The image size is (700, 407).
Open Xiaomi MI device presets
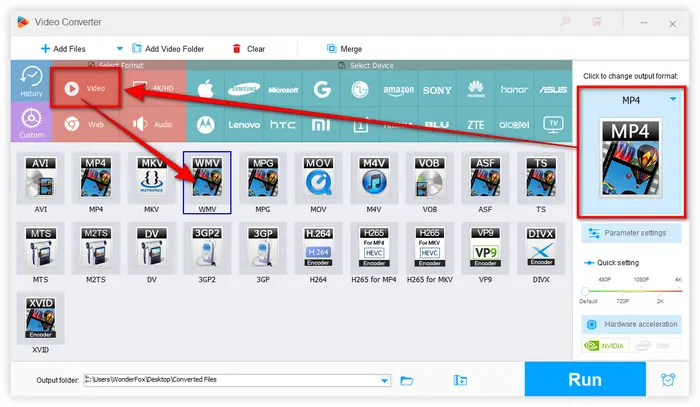(321, 125)
